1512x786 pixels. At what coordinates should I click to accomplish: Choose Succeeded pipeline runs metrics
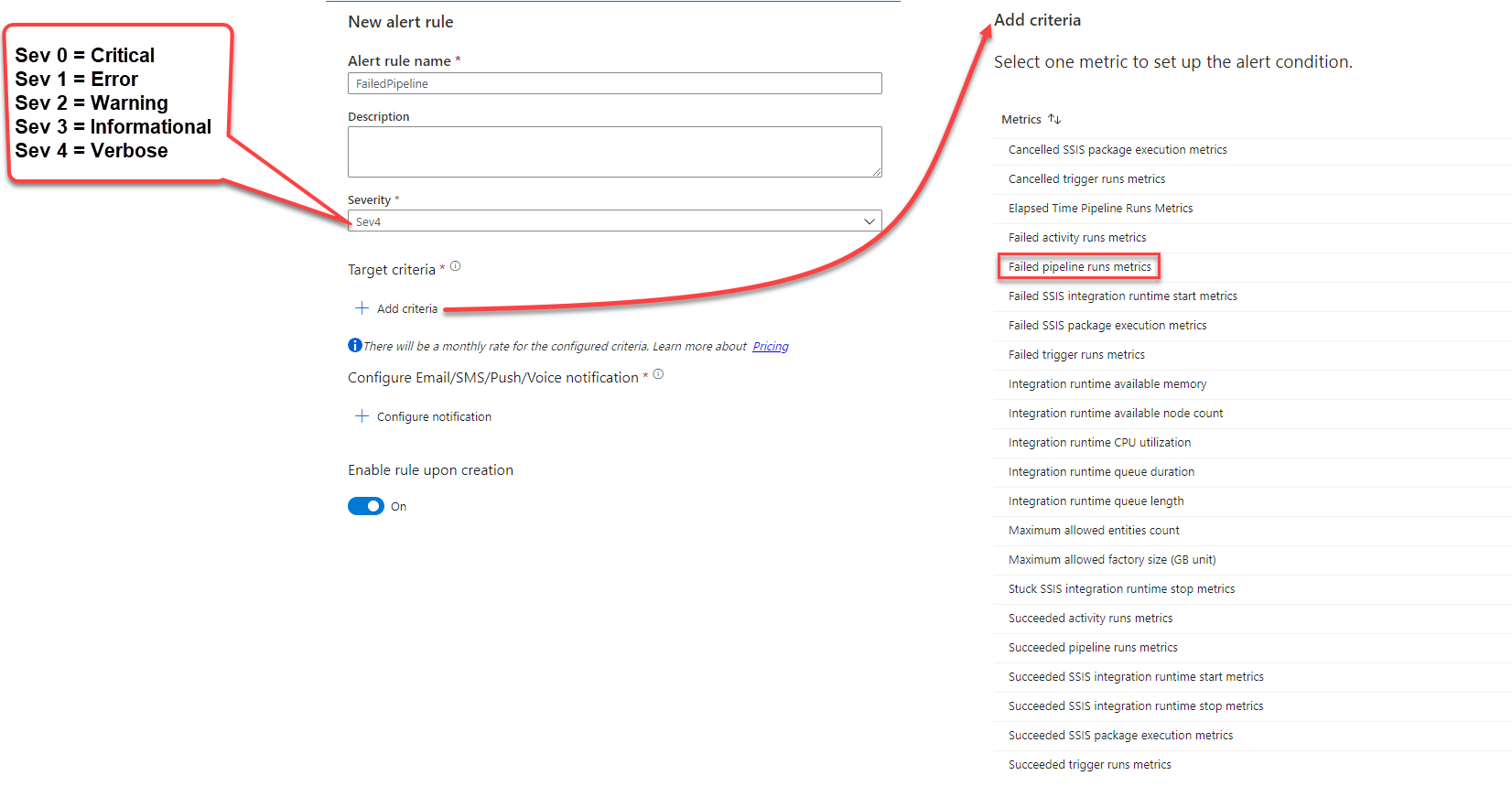click(x=1093, y=648)
